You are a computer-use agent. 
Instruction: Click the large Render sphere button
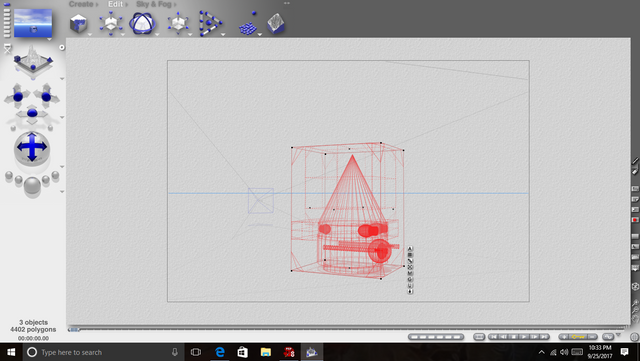(x=32, y=186)
